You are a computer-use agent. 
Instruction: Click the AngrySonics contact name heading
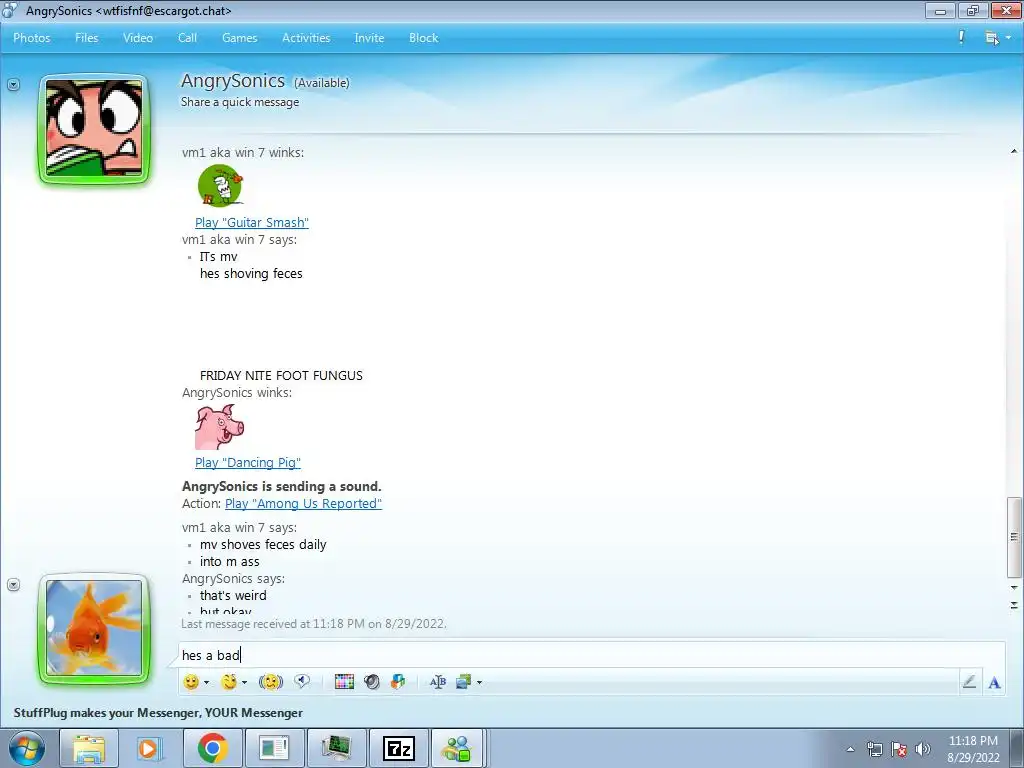(232, 81)
